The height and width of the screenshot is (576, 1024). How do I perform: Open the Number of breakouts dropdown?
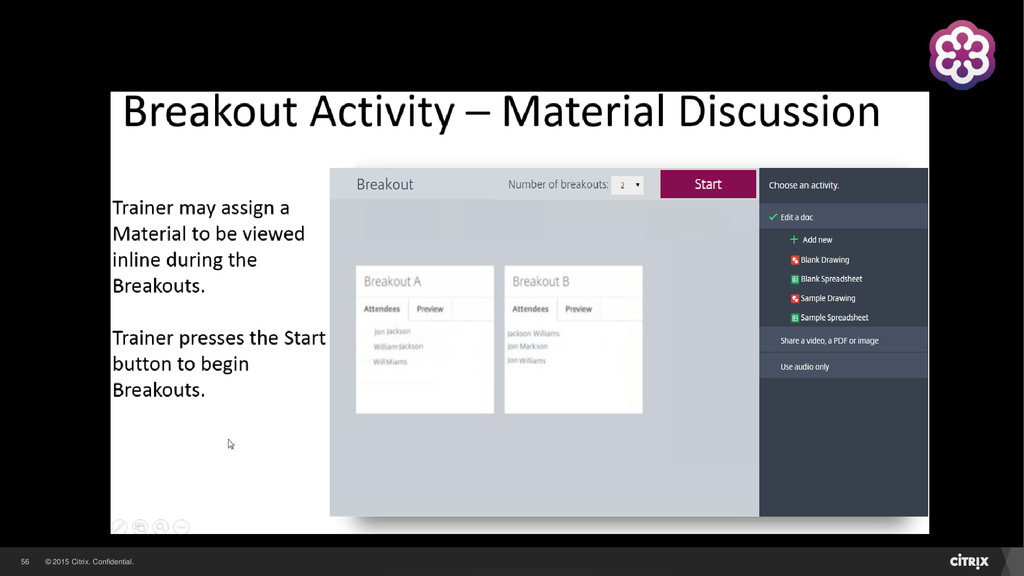pos(628,185)
